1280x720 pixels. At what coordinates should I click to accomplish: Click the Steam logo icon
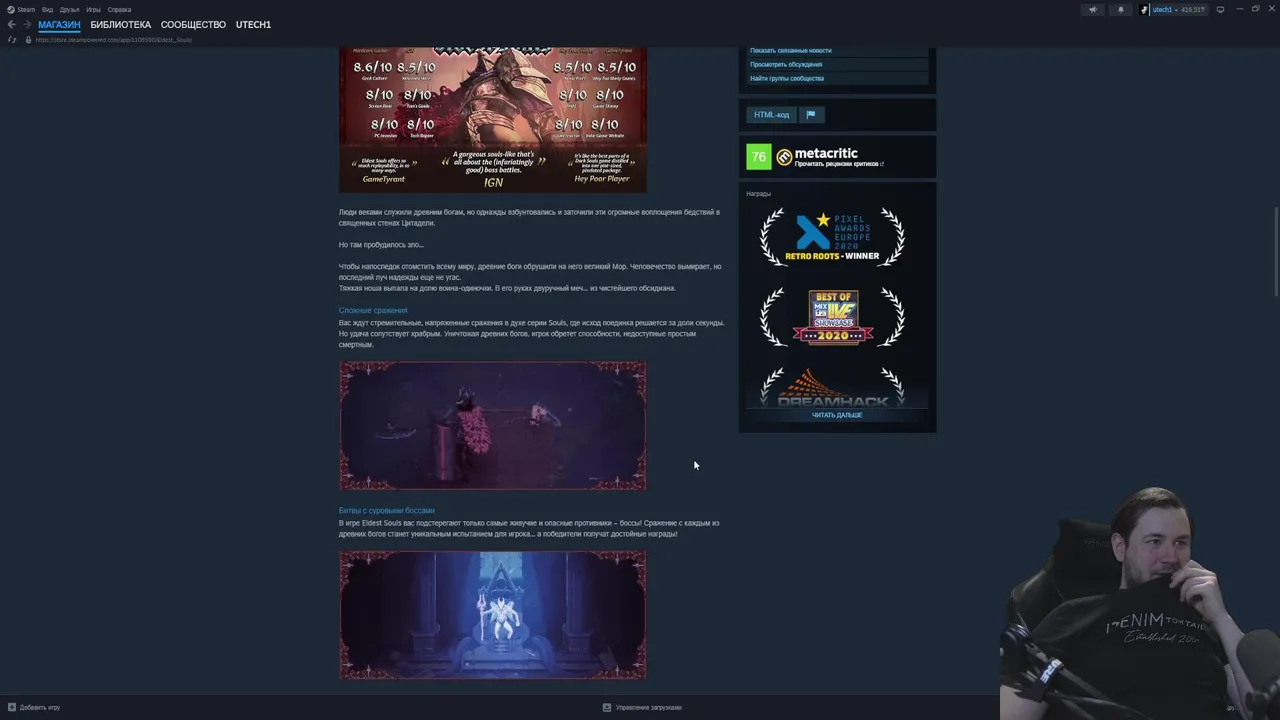(11, 9)
